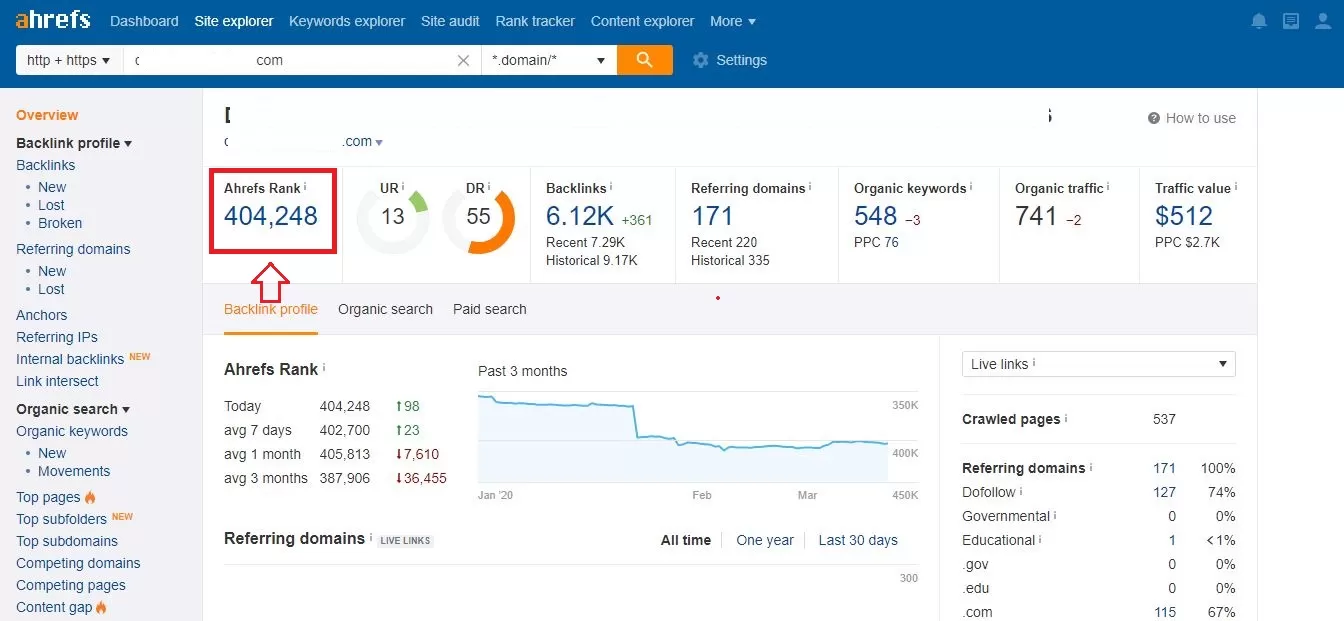This screenshot has height=621, width=1344.
Task: Open the More menu in top navigation
Action: pyautogui.click(x=733, y=21)
